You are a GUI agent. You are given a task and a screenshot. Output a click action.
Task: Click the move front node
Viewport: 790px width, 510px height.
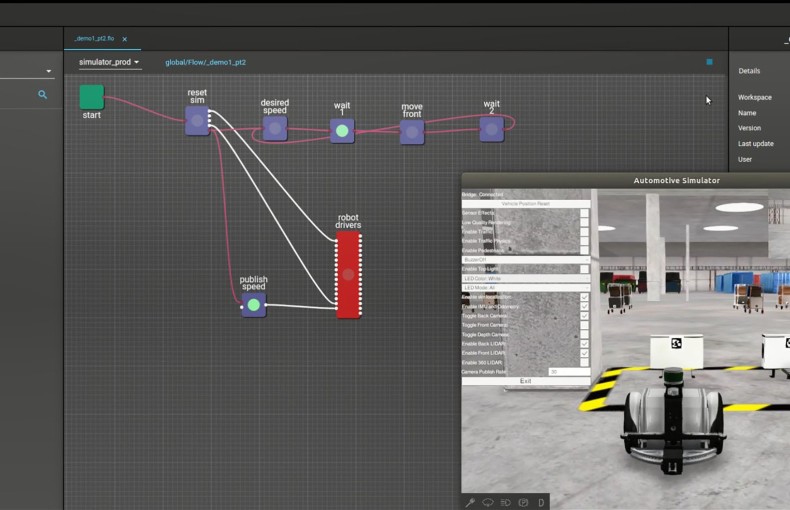tap(412, 132)
